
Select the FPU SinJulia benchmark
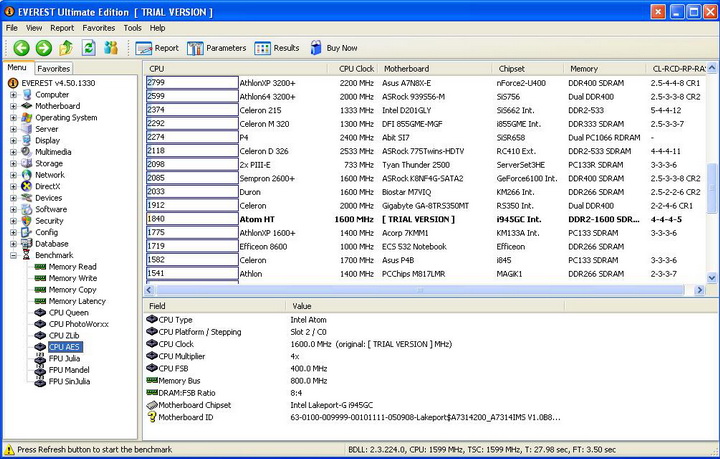coord(69,381)
